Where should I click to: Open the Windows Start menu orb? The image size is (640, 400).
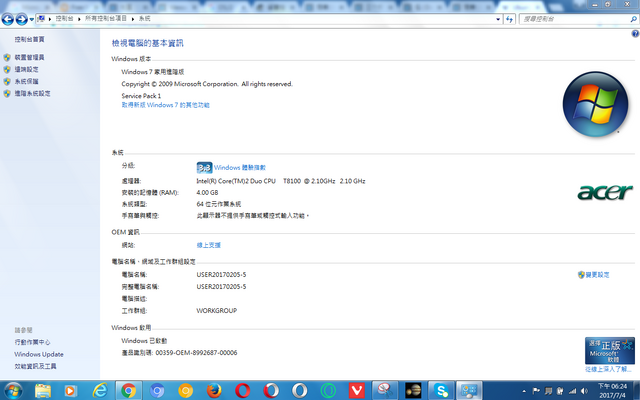pyautogui.click(x=13, y=391)
